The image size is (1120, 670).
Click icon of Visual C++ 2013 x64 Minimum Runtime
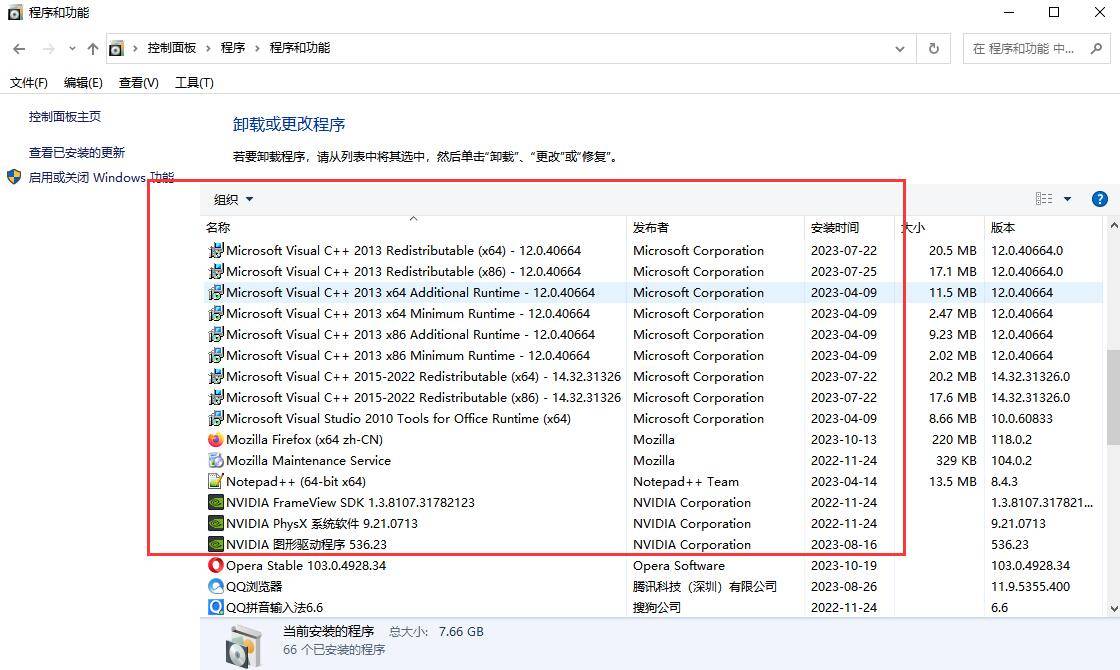pos(216,314)
